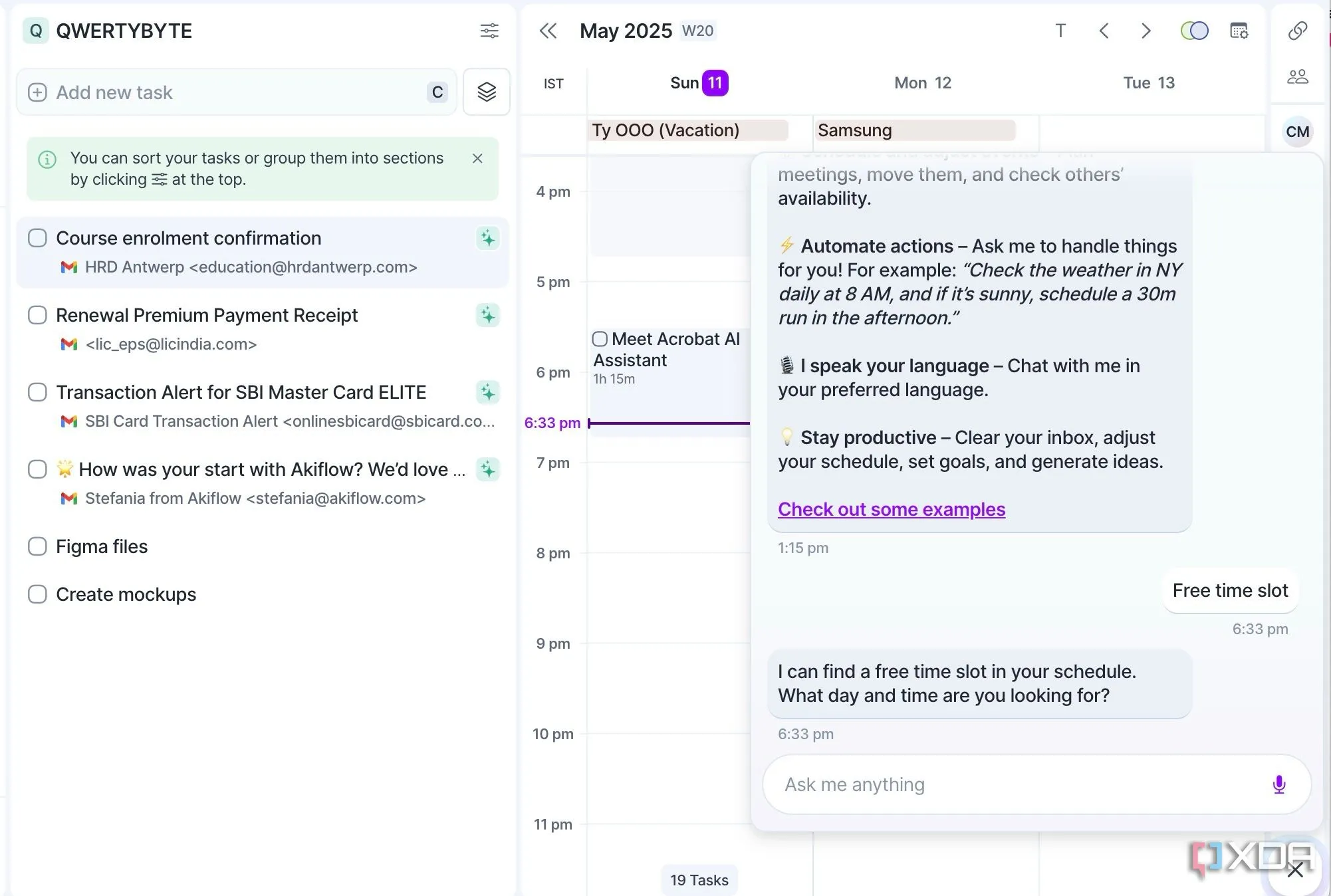Check off Figma files task
The width and height of the screenshot is (1331, 896).
coord(37,546)
